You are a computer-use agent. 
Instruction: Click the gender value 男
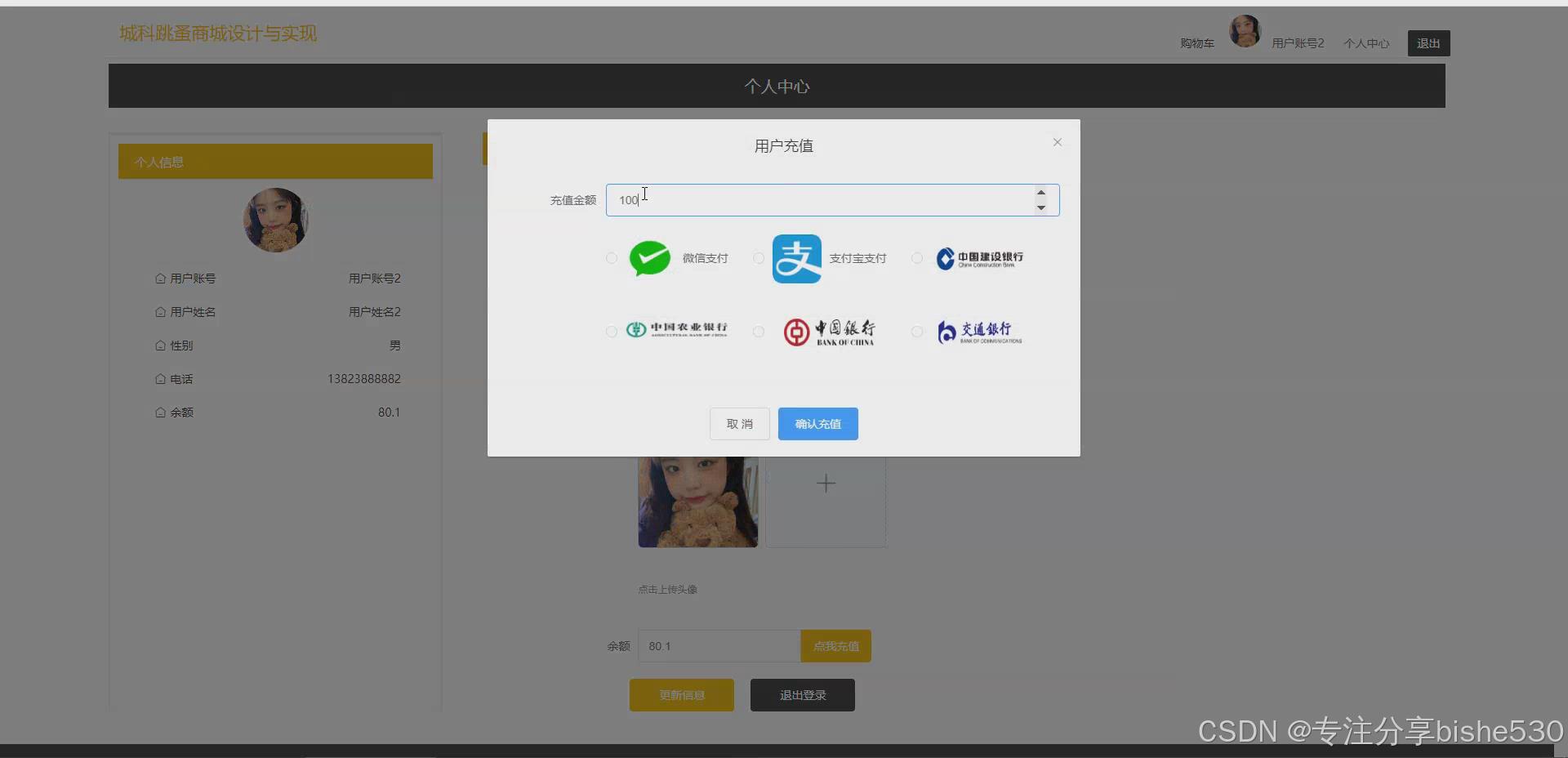point(395,346)
